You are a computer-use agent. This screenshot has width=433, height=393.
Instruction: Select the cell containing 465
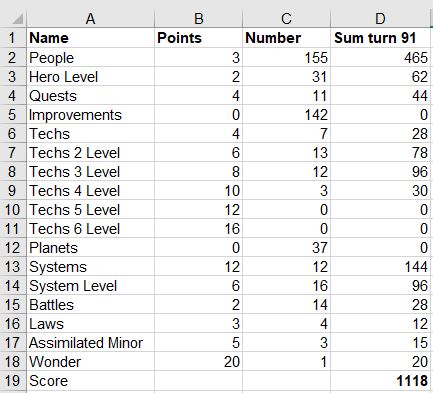[x=380, y=58]
